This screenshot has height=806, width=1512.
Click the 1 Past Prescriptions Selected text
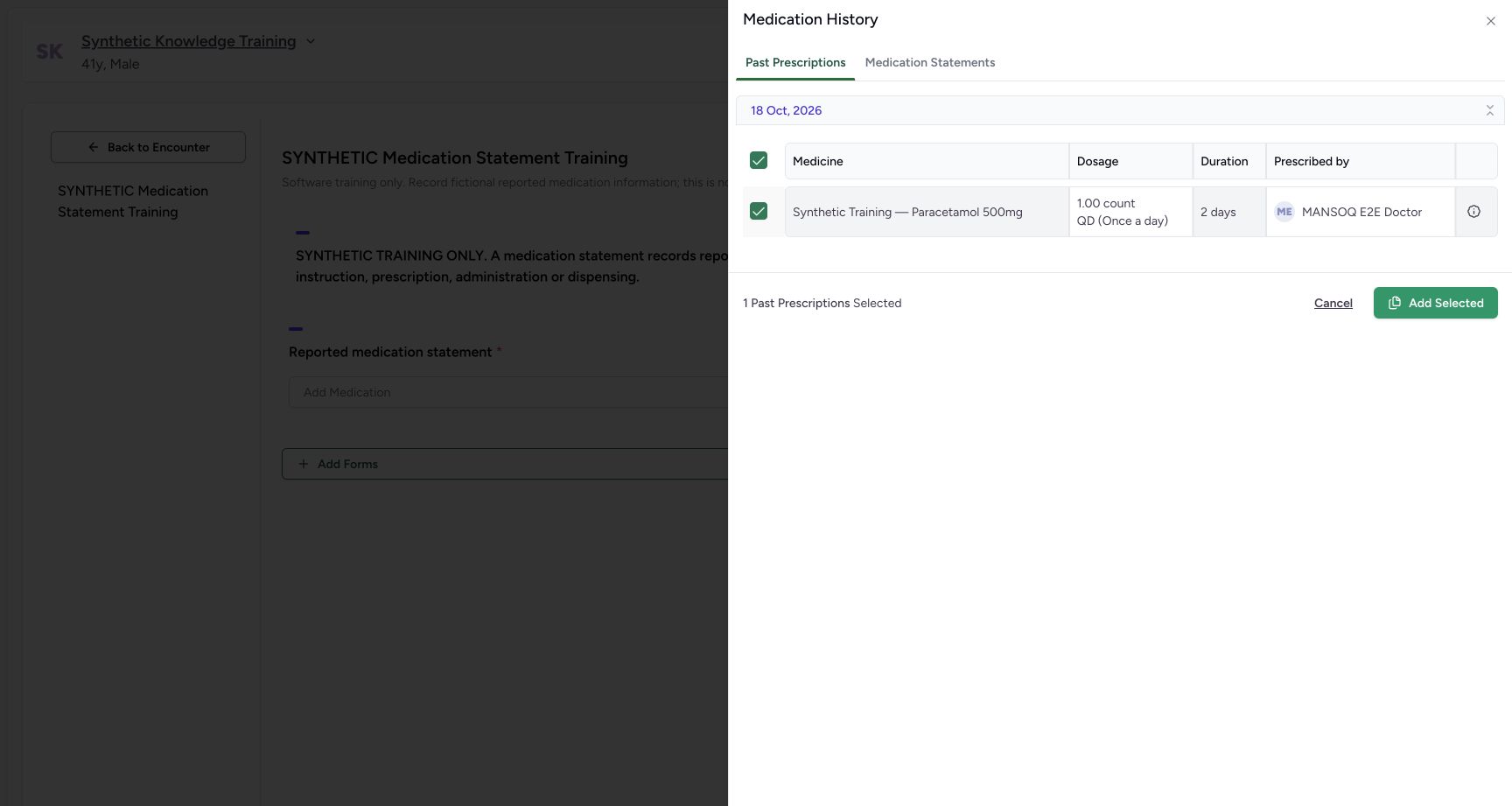click(x=822, y=303)
